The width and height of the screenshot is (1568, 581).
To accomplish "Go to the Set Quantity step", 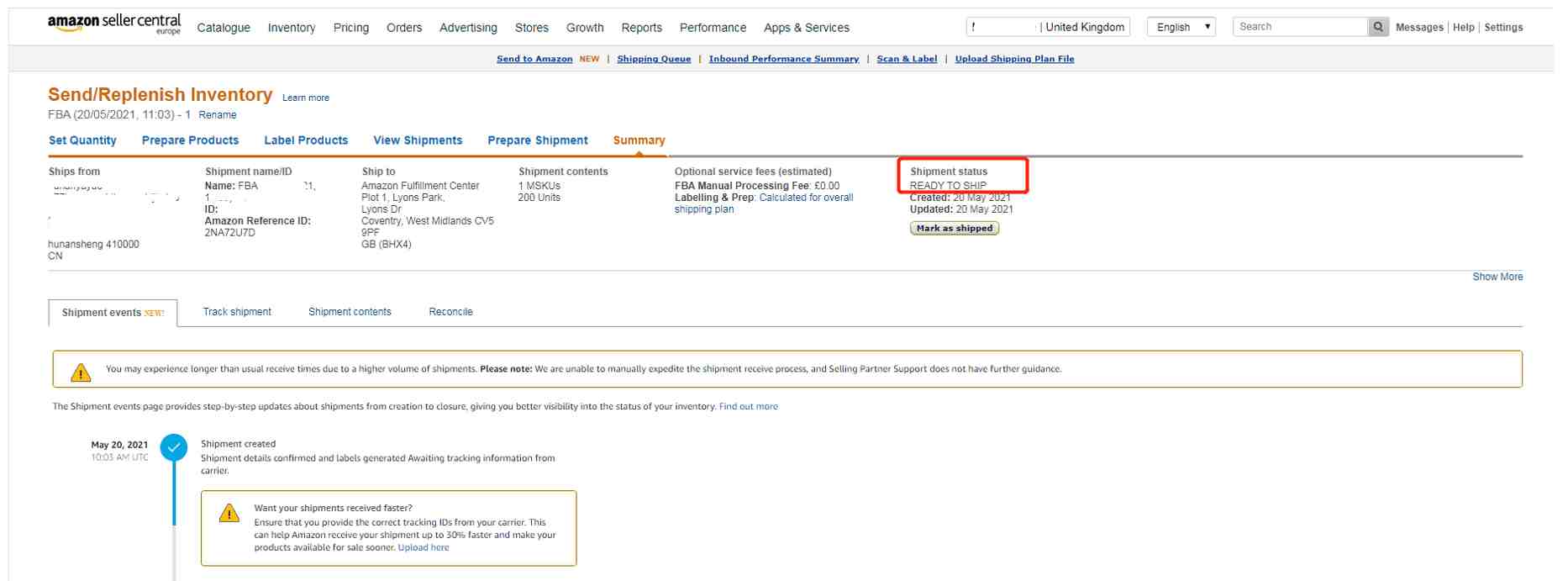I will pyautogui.click(x=82, y=140).
